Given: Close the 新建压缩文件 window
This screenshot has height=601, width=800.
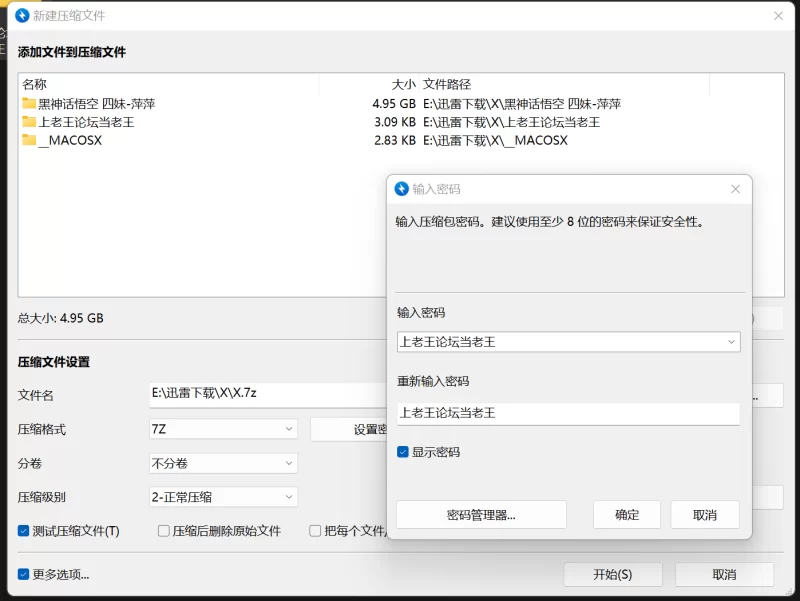Looking at the screenshot, I should point(778,16).
